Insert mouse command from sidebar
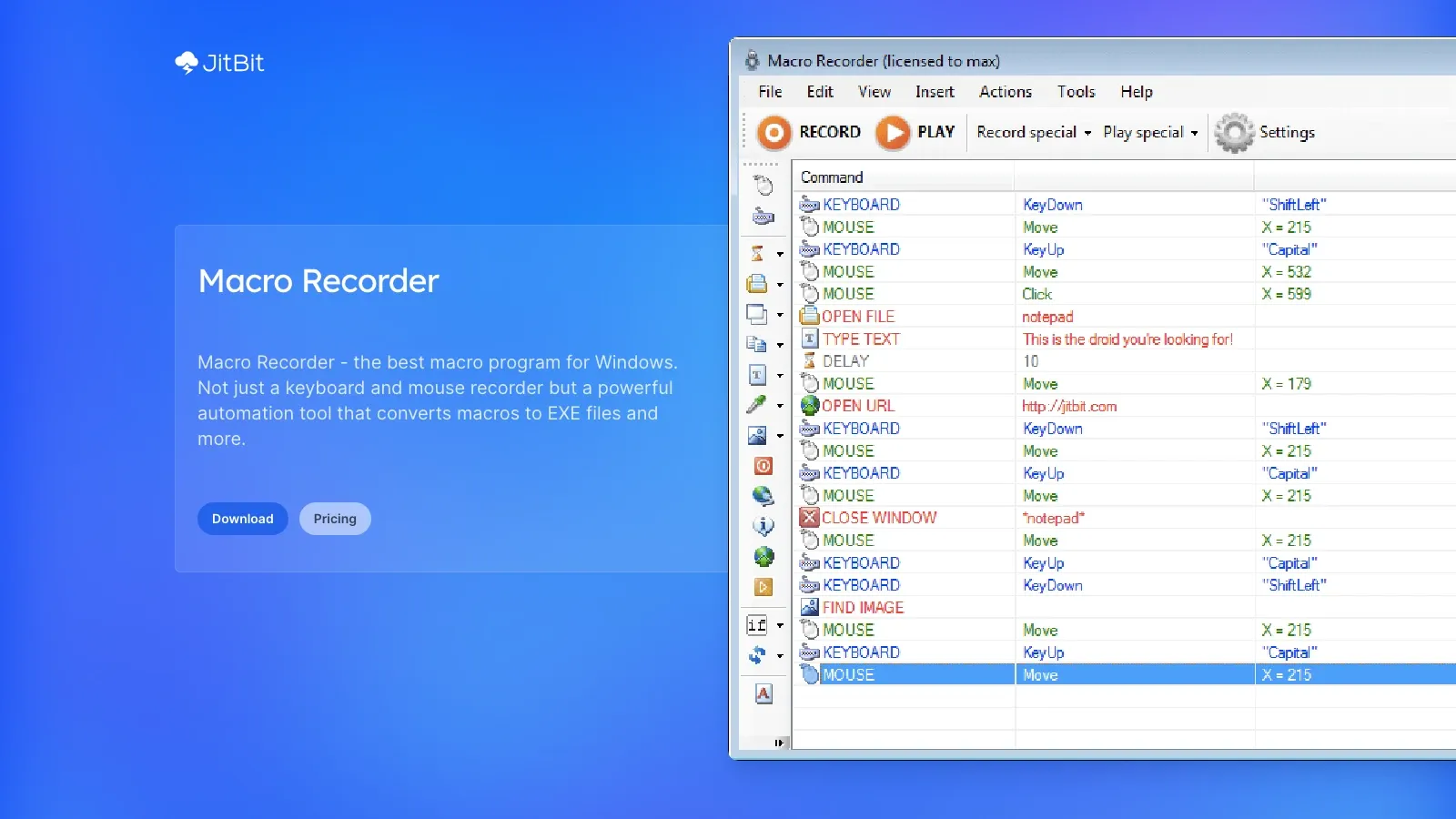1456x819 pixels. (x=763, y=186)
